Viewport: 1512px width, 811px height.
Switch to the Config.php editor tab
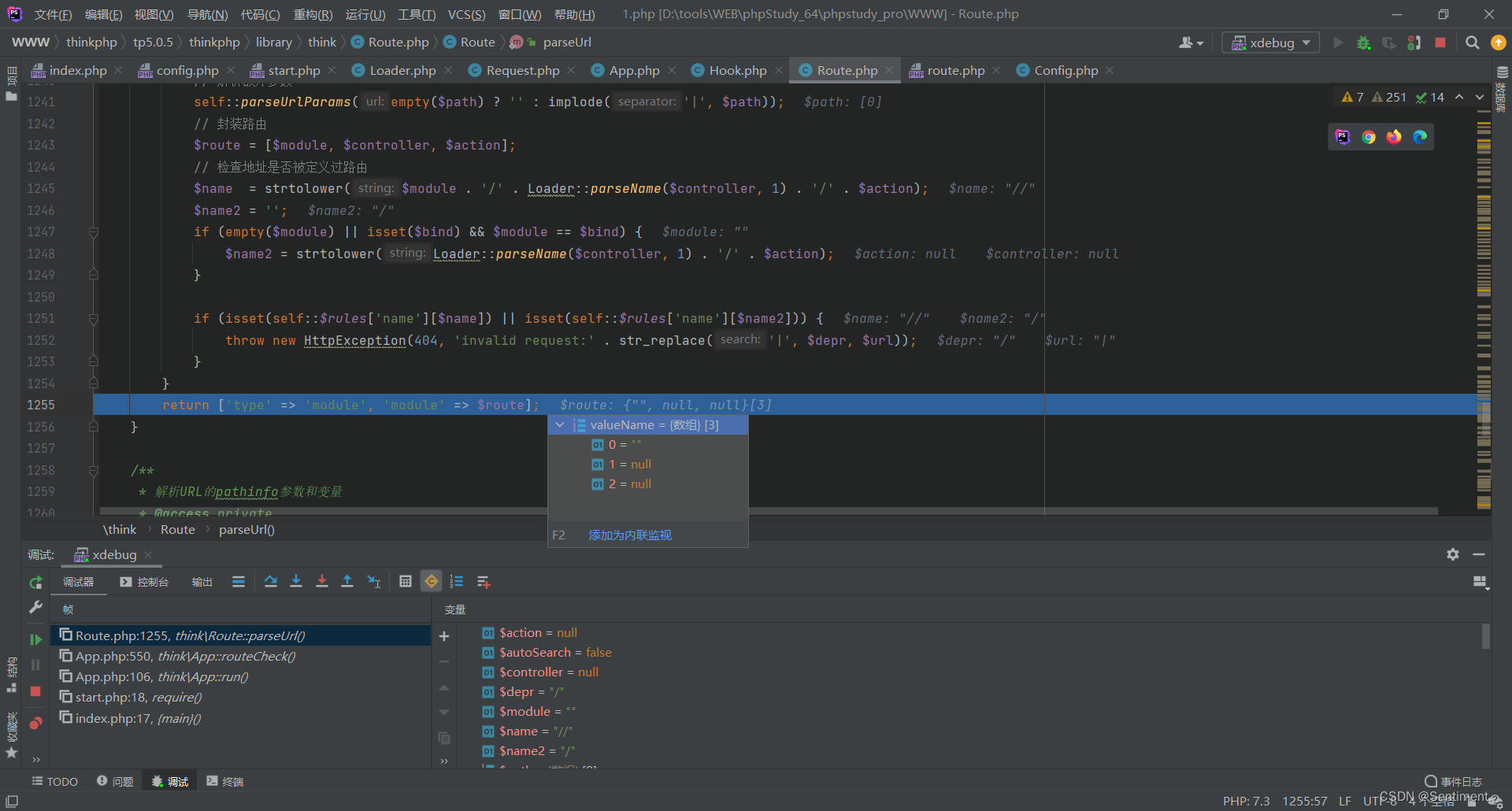click(1065, 70)
